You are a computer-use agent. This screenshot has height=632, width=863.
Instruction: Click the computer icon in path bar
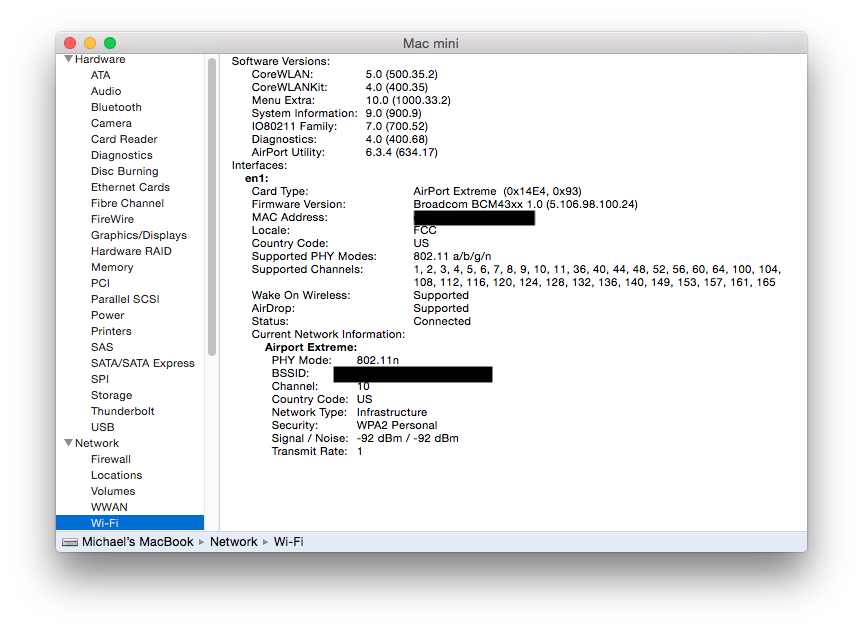click(70, 542)
